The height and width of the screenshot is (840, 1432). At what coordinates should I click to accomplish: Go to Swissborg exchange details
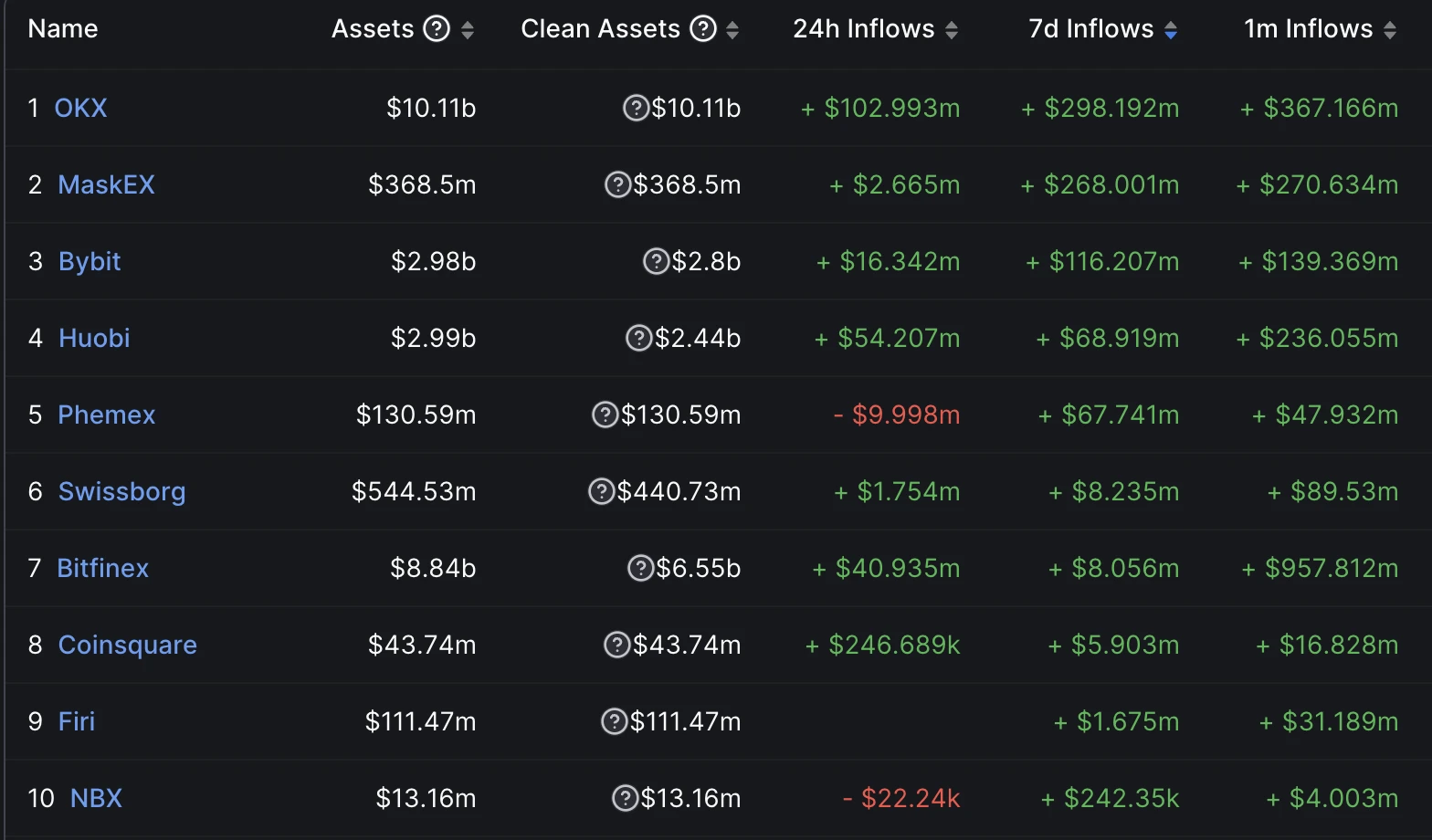(x=121, y=492)
